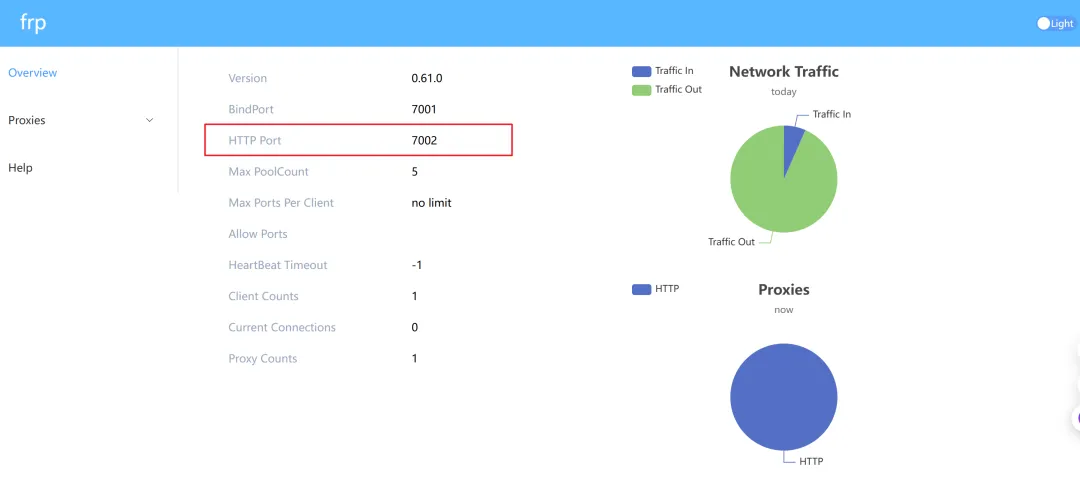Click the Traffic Out callout label beside pie
1080x487 pixels.
tap(731, 242)
